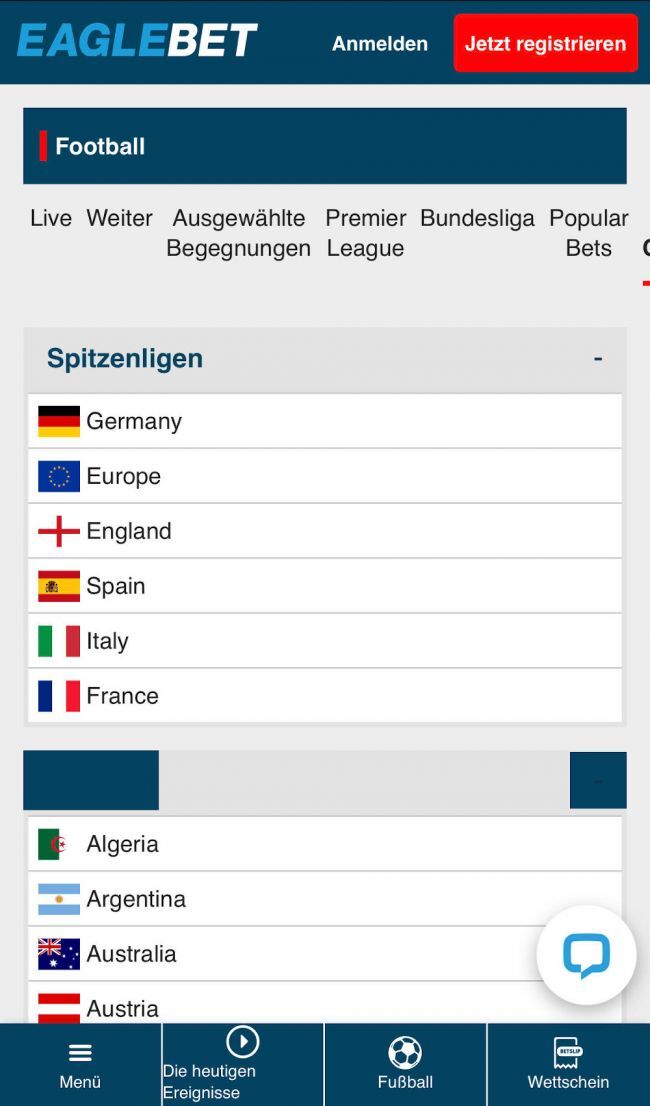Open the Wettschein betslip icon

[568, 1052]
